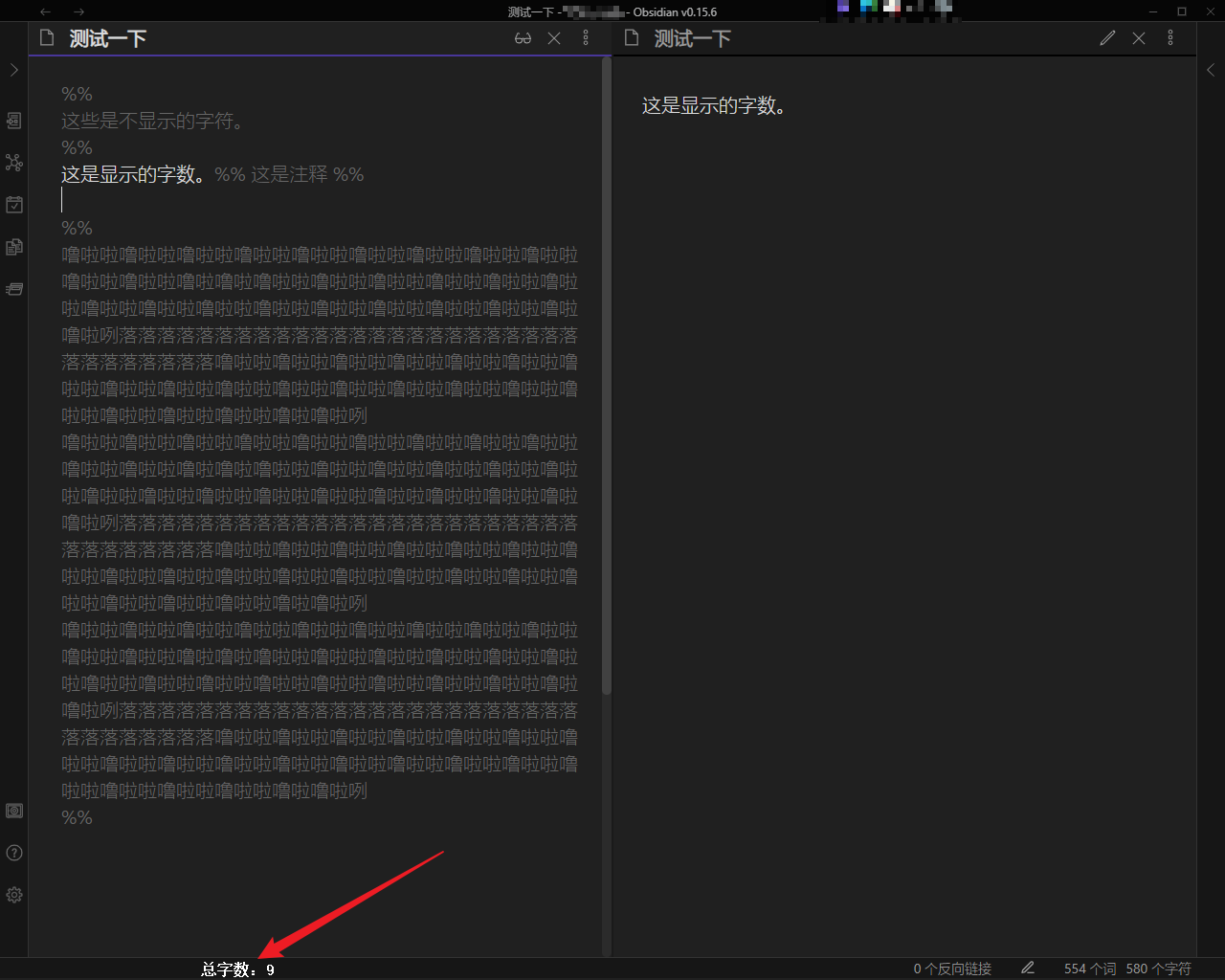Toggle edit mode pencil in status bar
1225x980 pixels.
(1028, 969)
